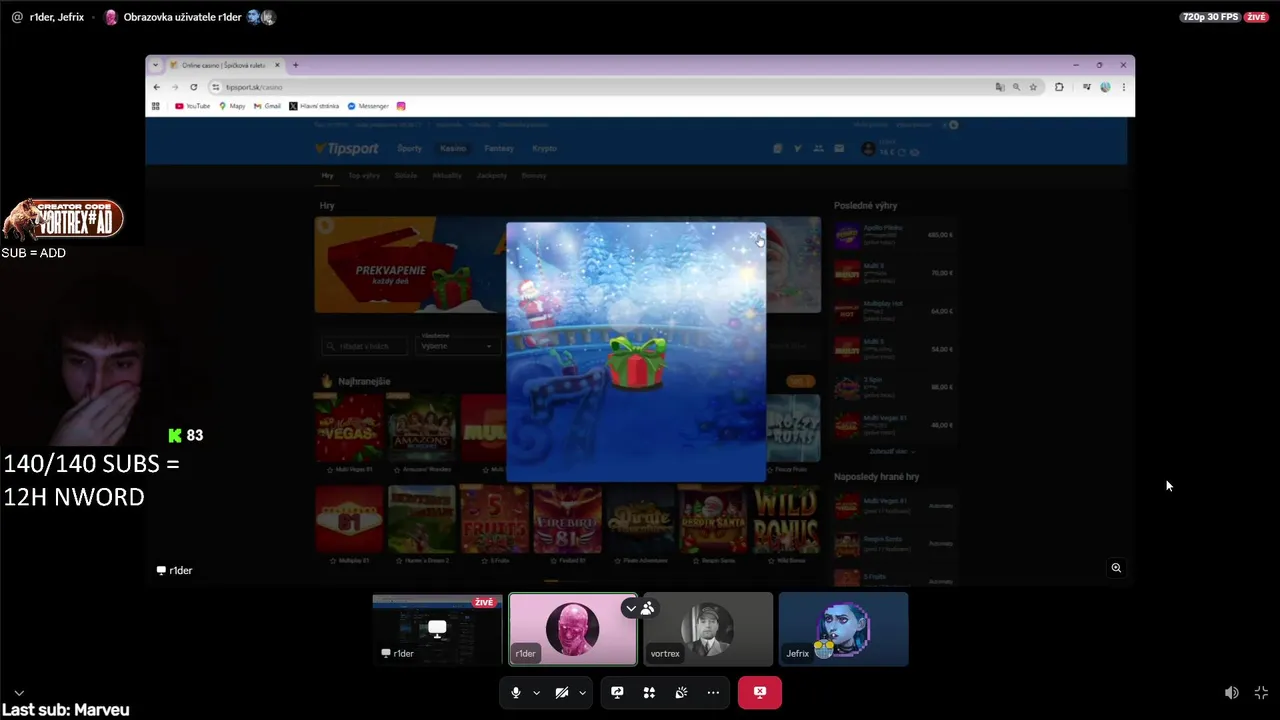Open new tab plus button in Chrome
The image size is (1280, 720).
tap(295, 65)
